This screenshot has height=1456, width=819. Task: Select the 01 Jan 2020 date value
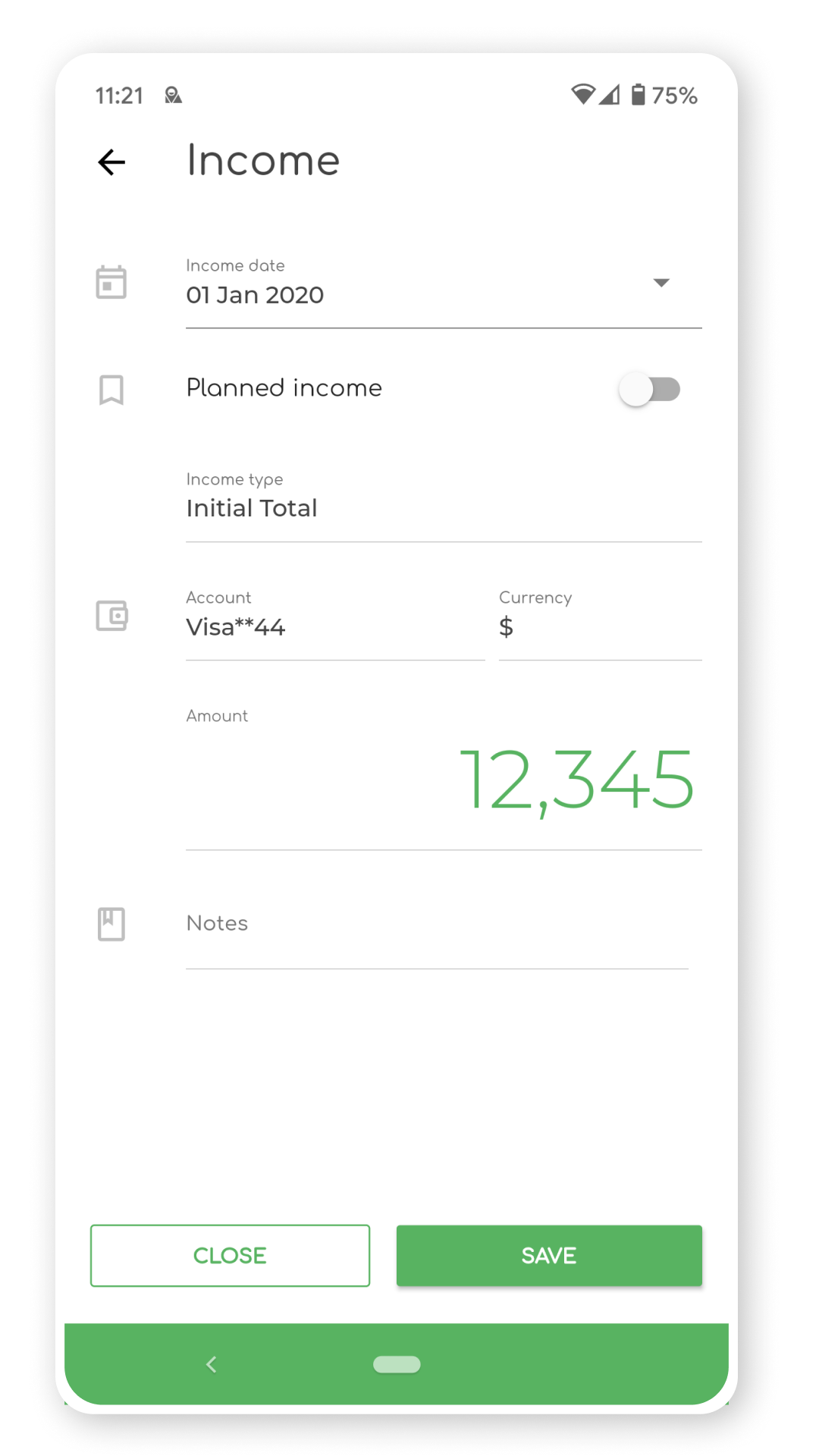255,295
